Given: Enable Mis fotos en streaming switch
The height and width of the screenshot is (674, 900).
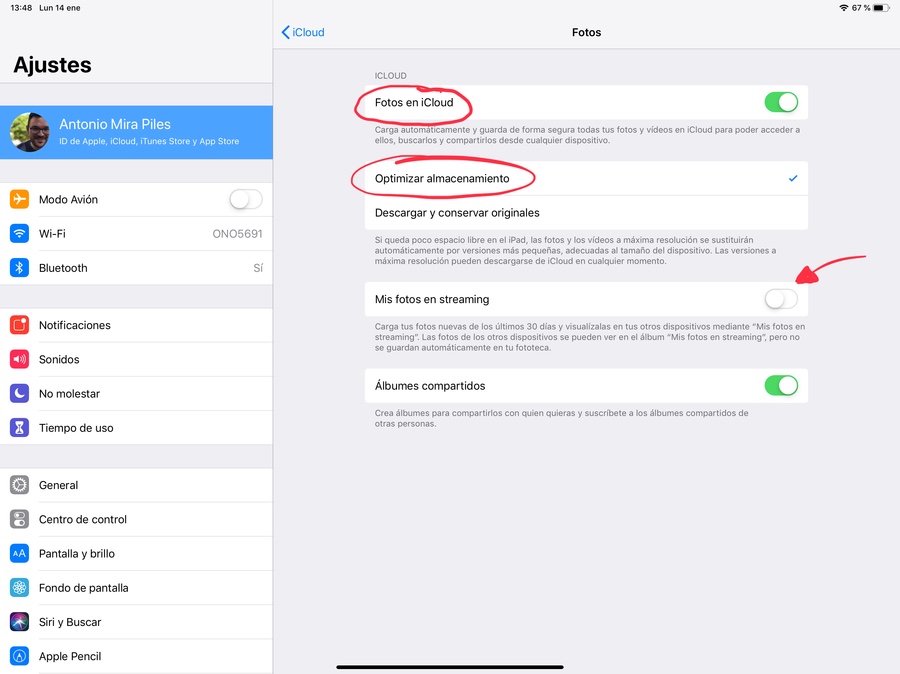Looking at the screenshot, I should click(781, 299).
